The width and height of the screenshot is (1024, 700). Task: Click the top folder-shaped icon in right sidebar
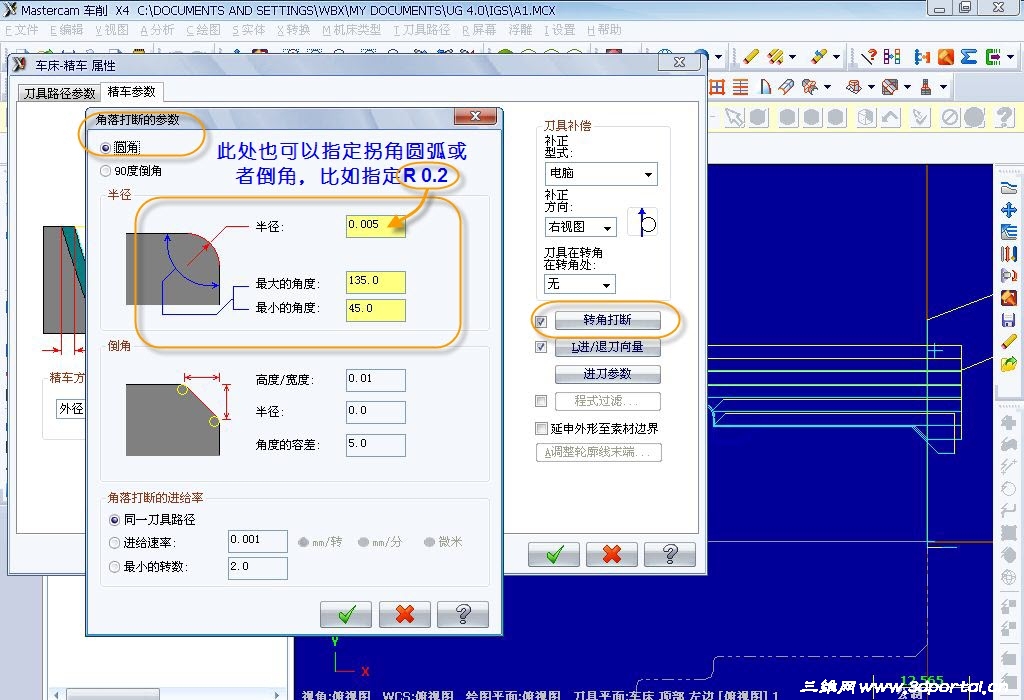tap(1008, 188)
